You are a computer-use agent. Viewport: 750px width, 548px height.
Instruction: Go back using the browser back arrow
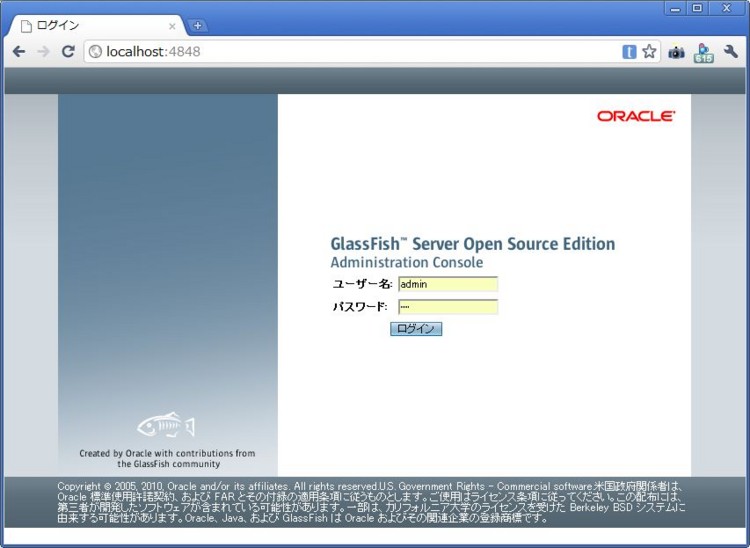tap(19, 51)
